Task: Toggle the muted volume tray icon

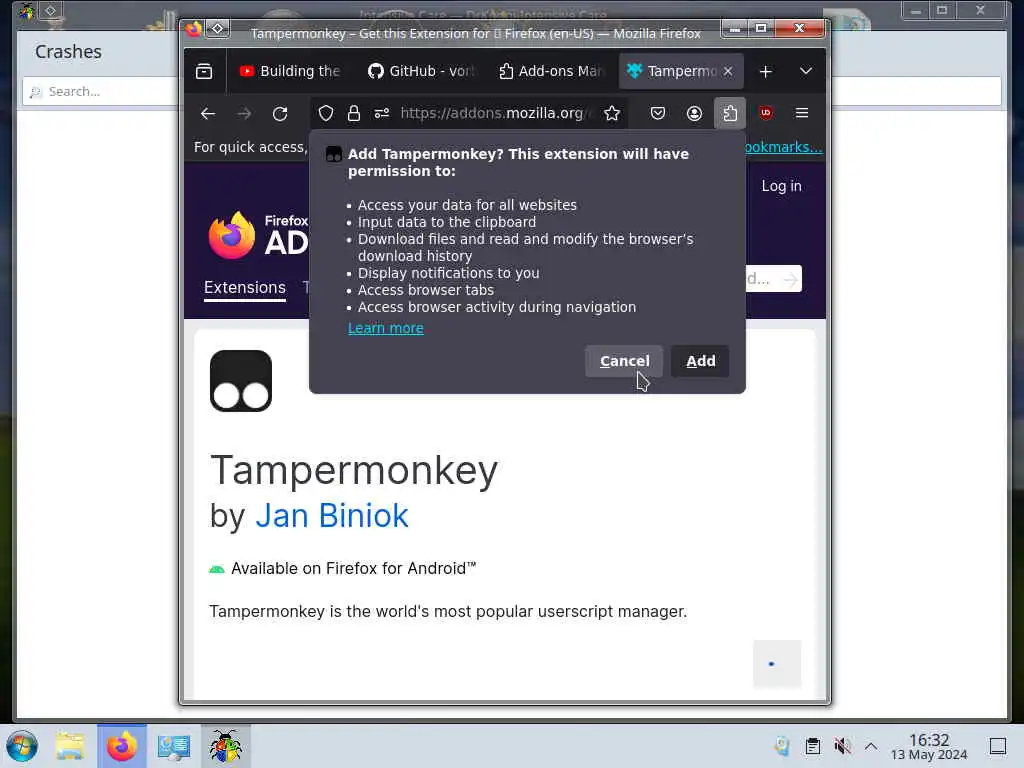Action: coord(842,746)
